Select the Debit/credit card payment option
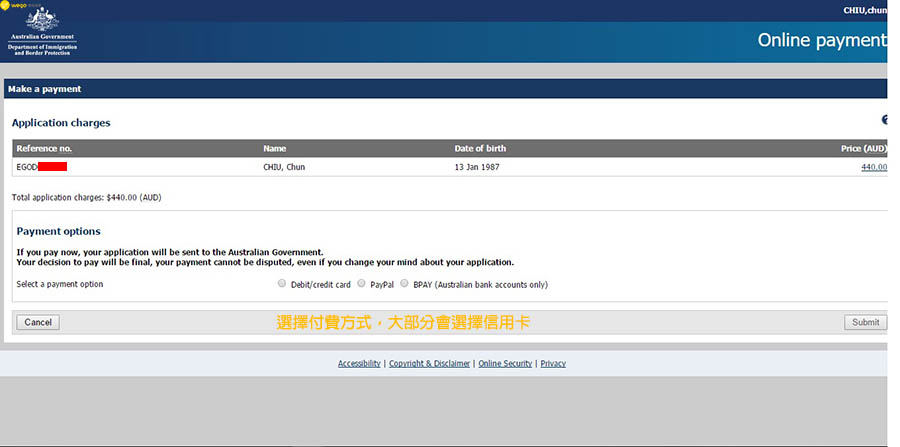 click(282, 284)
